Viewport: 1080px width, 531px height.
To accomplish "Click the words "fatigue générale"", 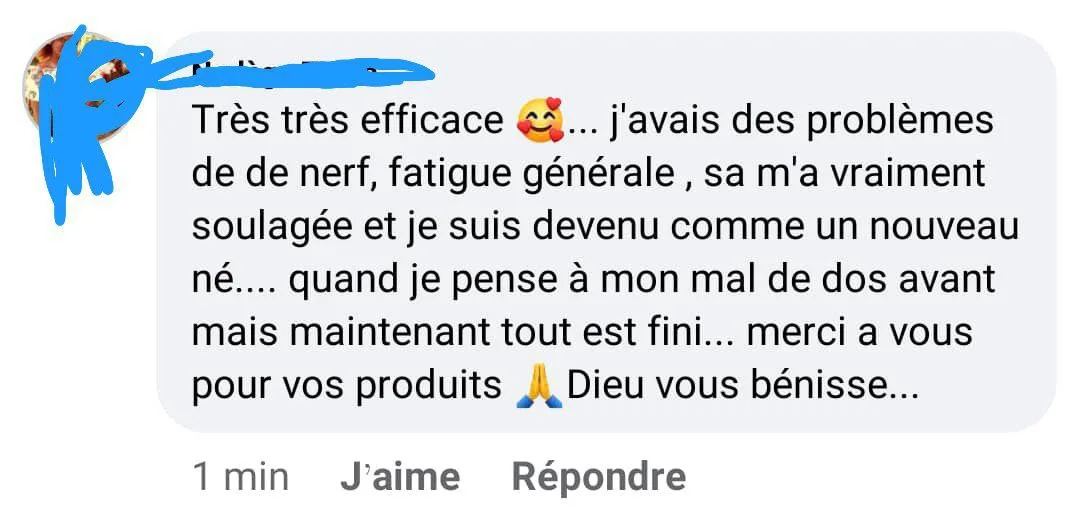I will [x=531, y=176].
